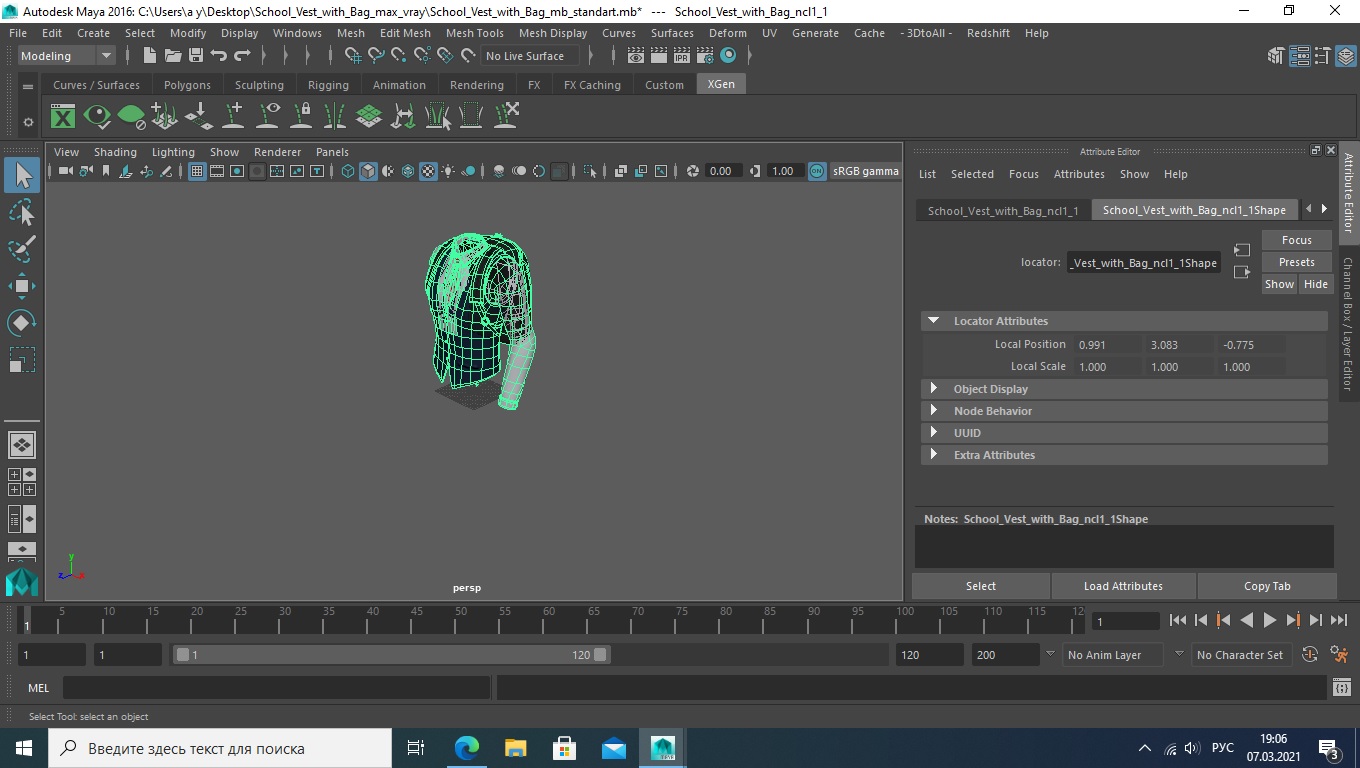The image size is (1360, 768).
Task: Open the No Anim Layer dropdown
Action: [1113, 655]
